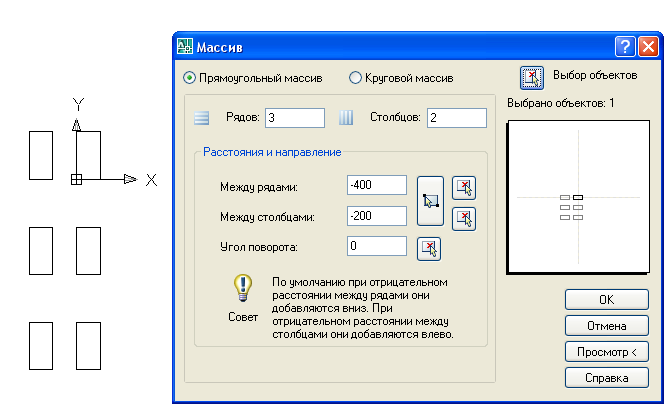Click the Массив dialog title bar icon
672x412 pixels.
(x=185, y=46)
